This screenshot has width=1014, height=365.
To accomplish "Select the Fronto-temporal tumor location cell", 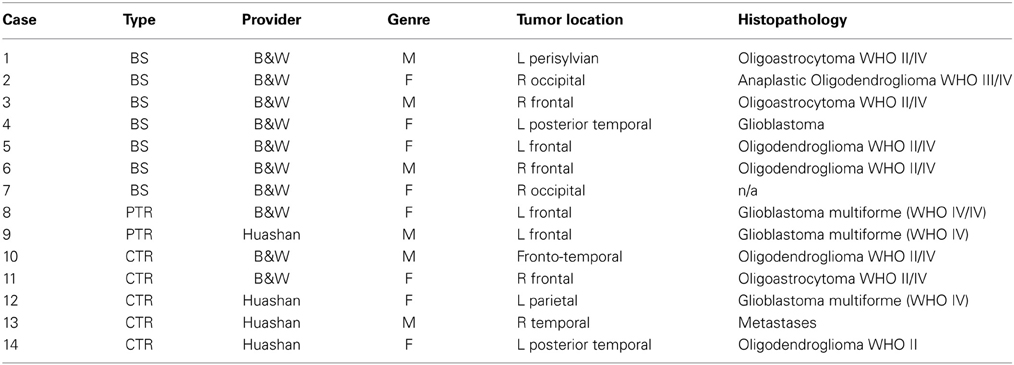I will 570,256.
